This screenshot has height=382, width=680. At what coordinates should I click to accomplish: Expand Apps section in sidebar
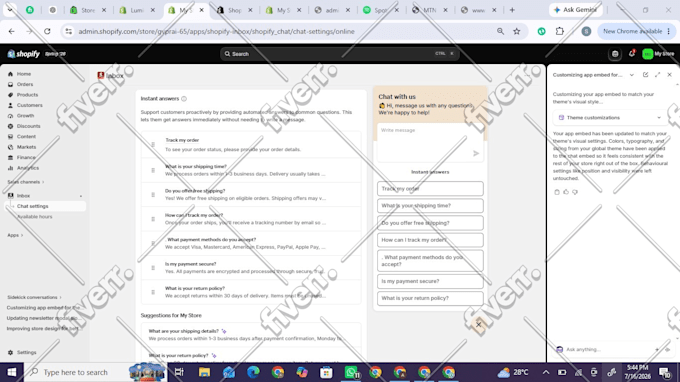(x=15, y=235)
